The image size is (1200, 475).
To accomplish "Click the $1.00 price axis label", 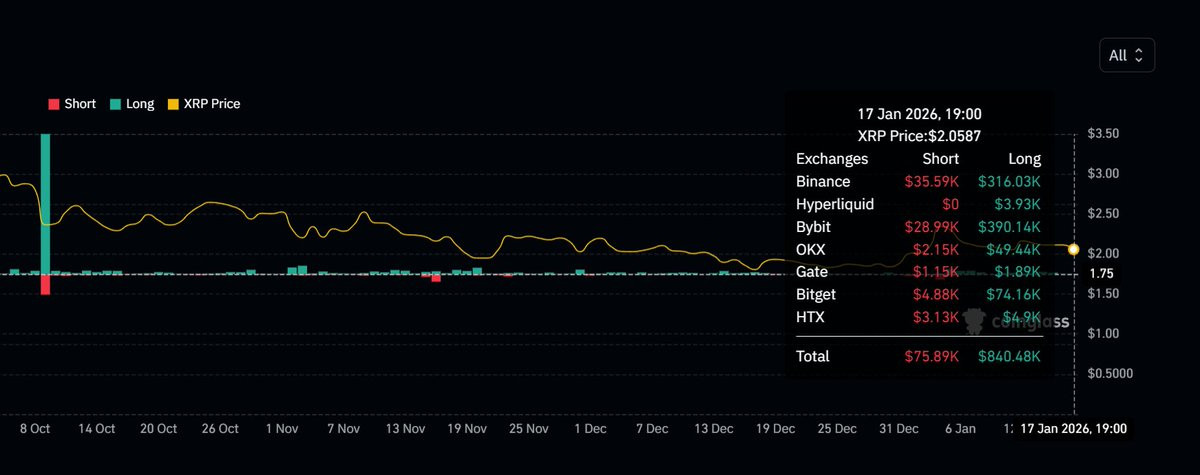I will pyautogui.click(x=1104, y=333).
